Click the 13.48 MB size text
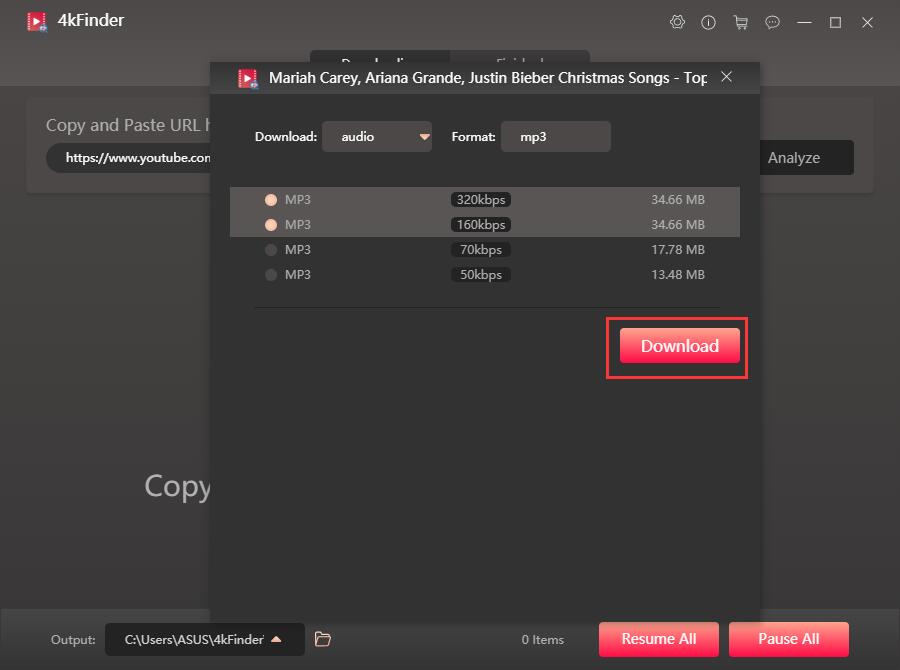Viewport: 900px width, 670px height. coord(678,274)
